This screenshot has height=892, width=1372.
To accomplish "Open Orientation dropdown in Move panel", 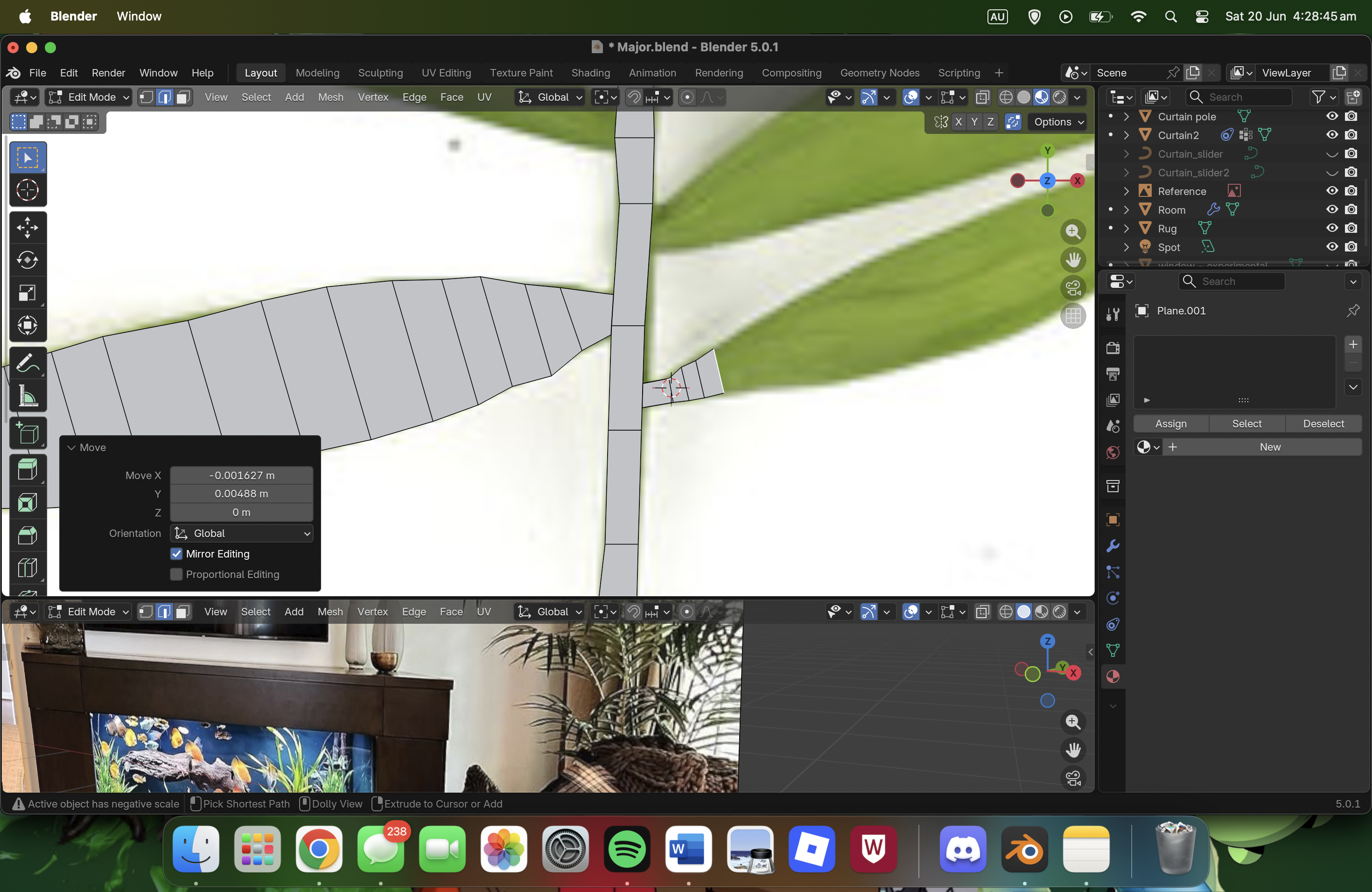I will [x=242, y=533].
